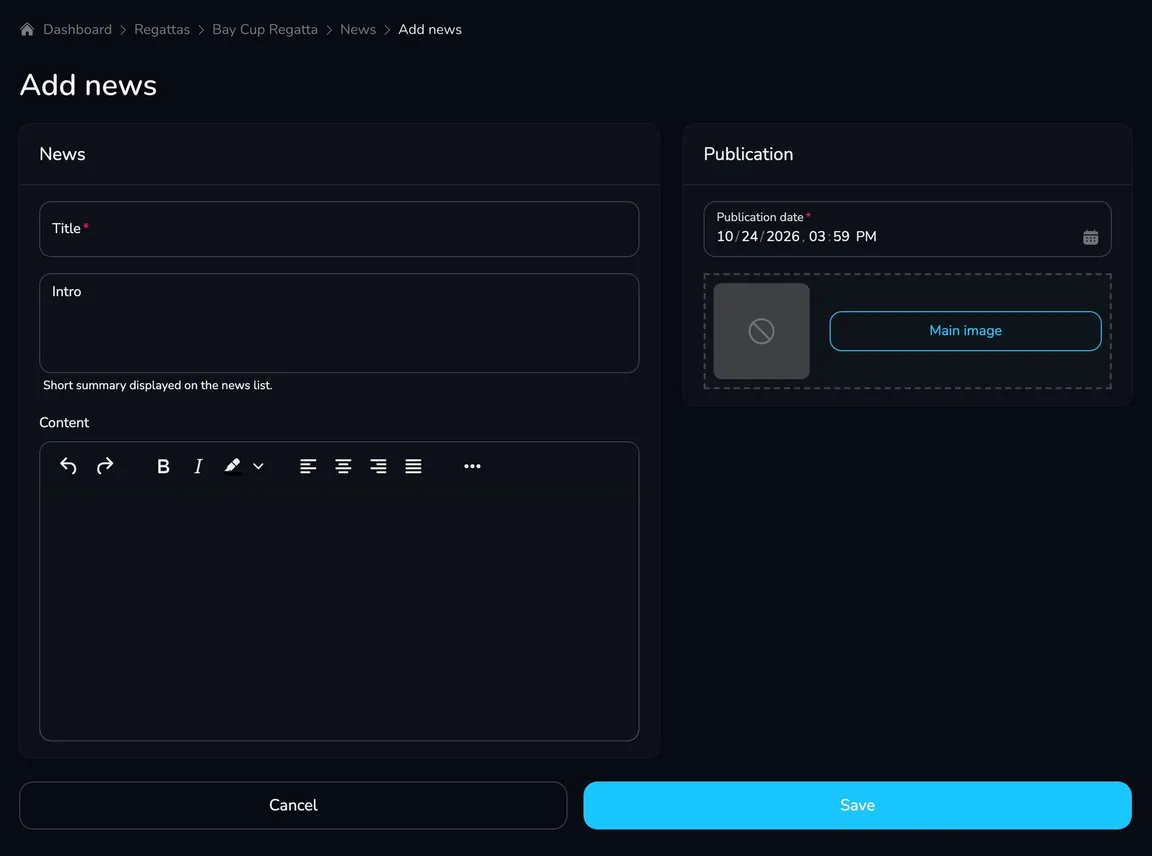This screenshot has height=856, width=1152.
Task: Apply the highlight marker tool
Action: (232, 466)
